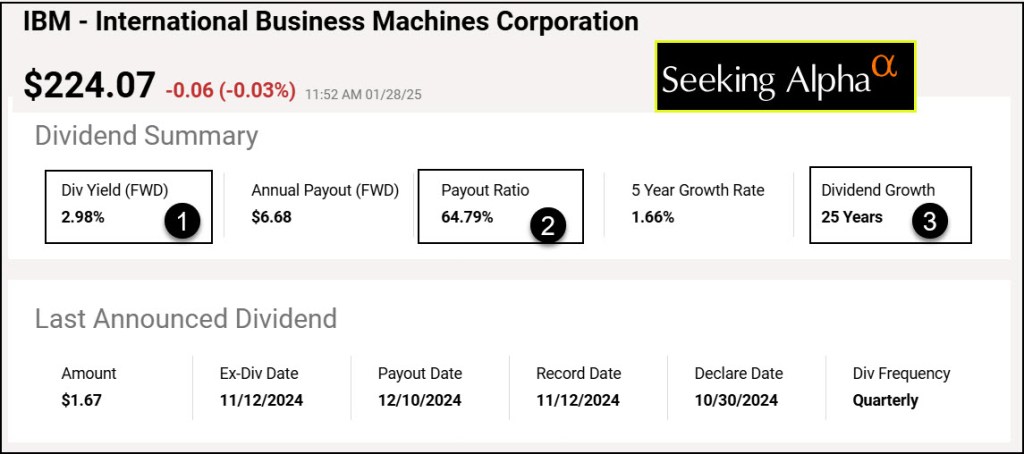Viewport: 1024px width, 454px height.
Task: Click the numbered circle 3 marker
Action: click(x=929, y=223)
